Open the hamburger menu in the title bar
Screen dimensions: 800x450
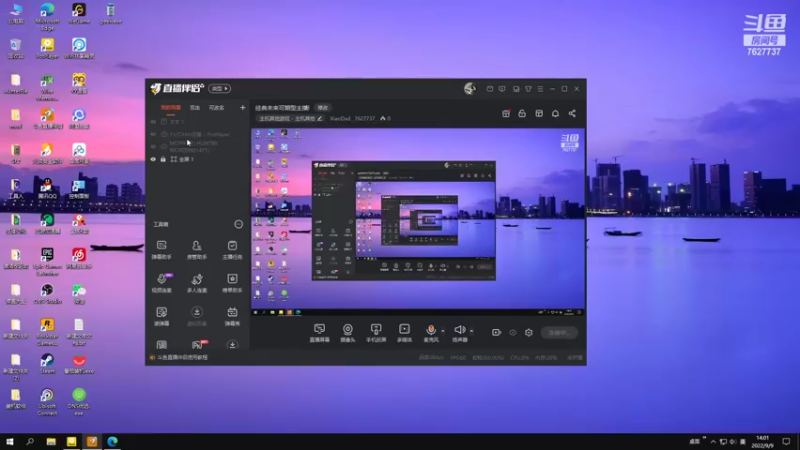click(540, 89)
